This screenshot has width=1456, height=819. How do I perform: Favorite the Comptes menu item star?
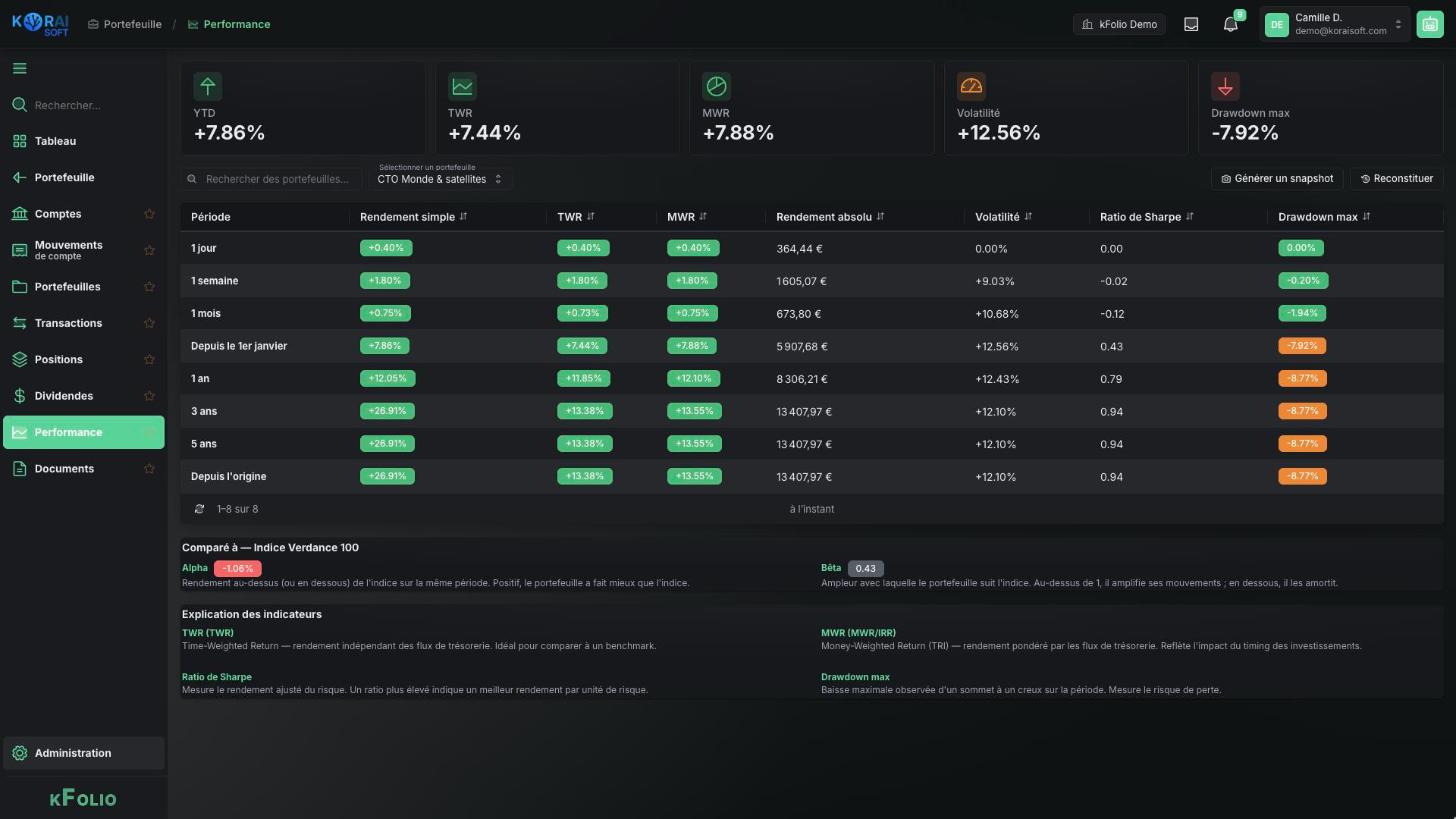pos(149,214)
